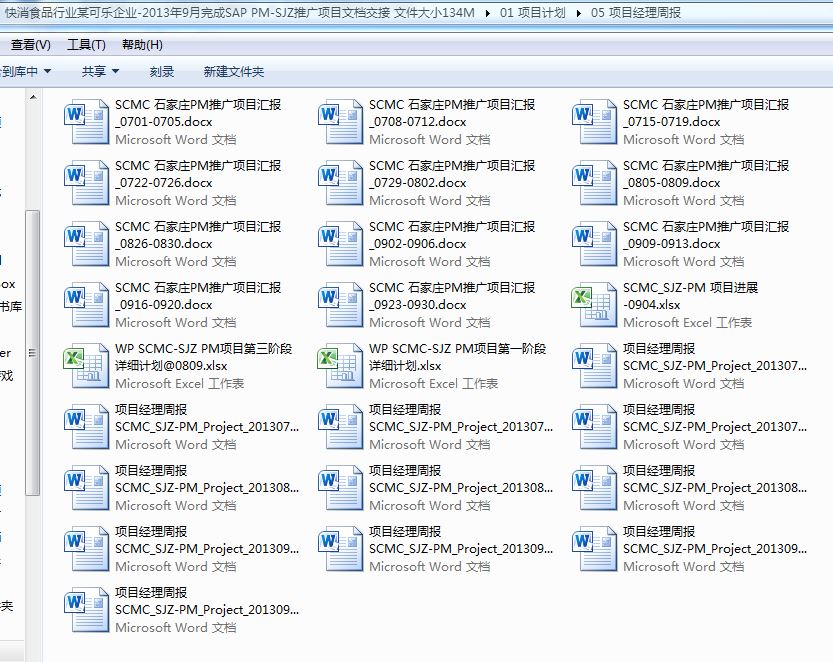Click file name WP SCMC-SJZ PM项目第一阶段详细计划.xlsx

457,357
